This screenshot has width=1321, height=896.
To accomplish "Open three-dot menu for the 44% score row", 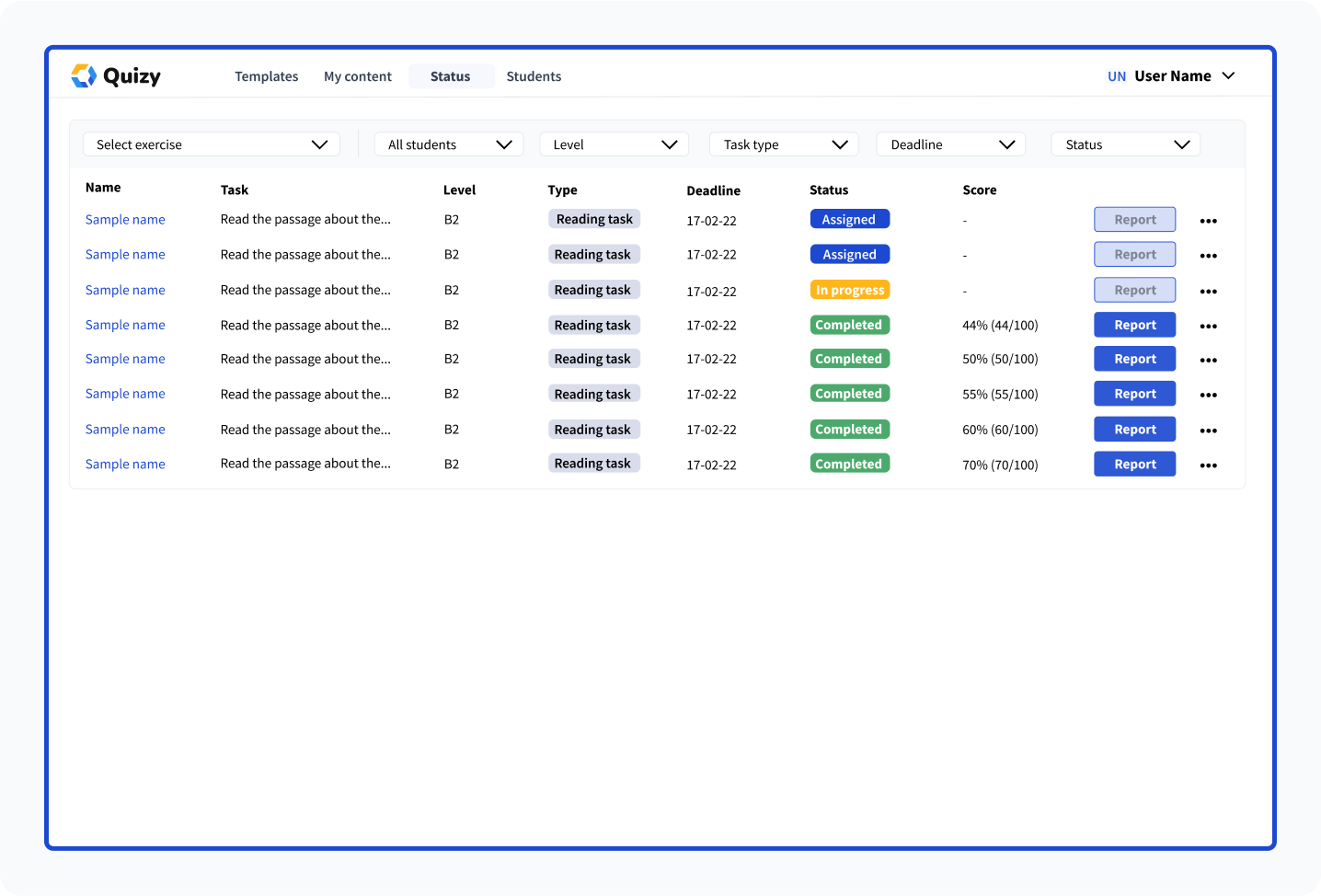I will [1208, 327].
